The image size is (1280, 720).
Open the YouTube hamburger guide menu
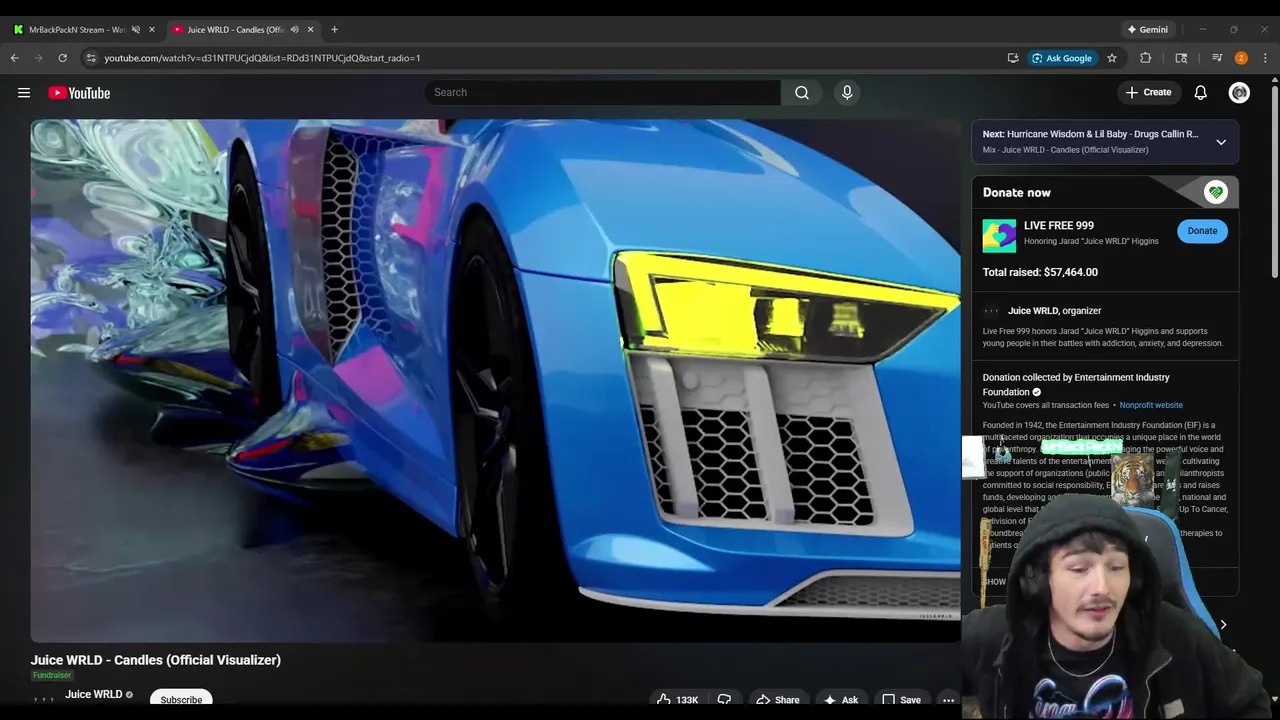(x=24, y=93)
